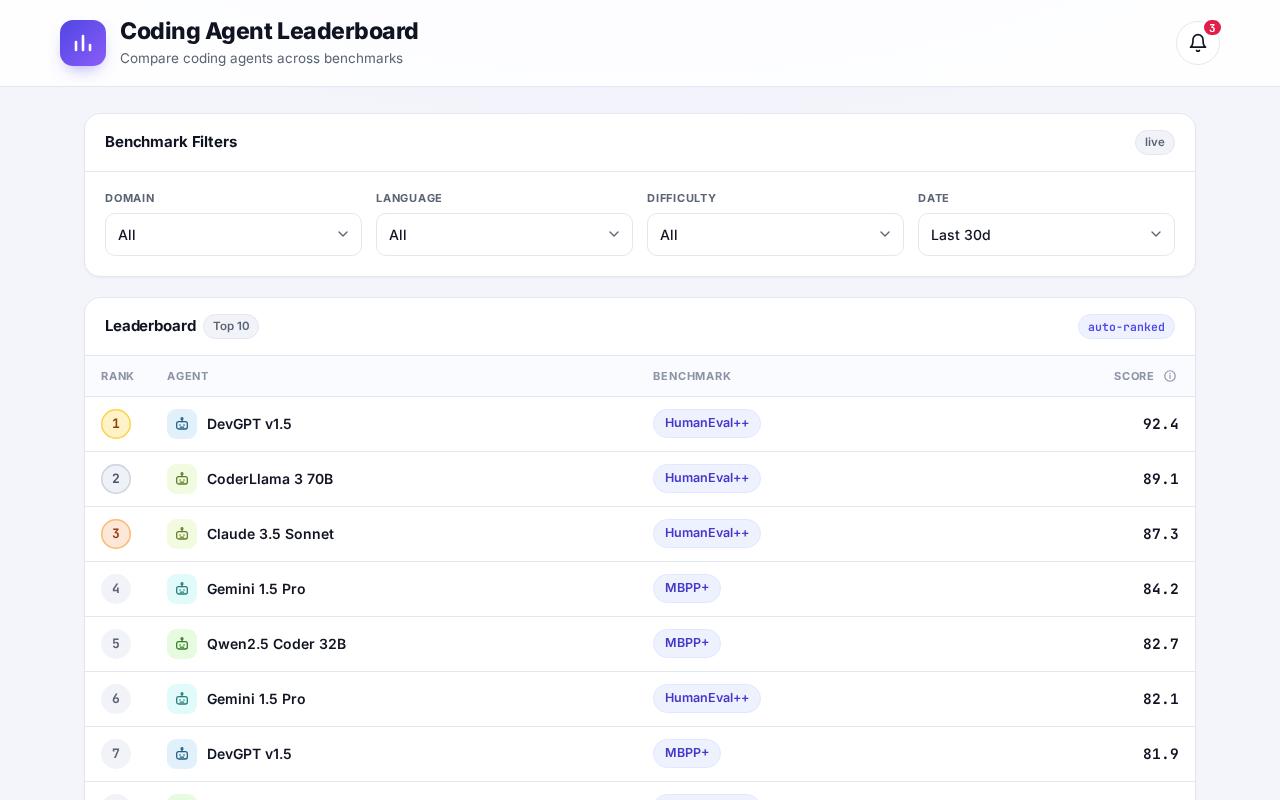
Task: Click the robot icon for rank 4 Gemini 1.5 Pro
Action: pos(182,589)
